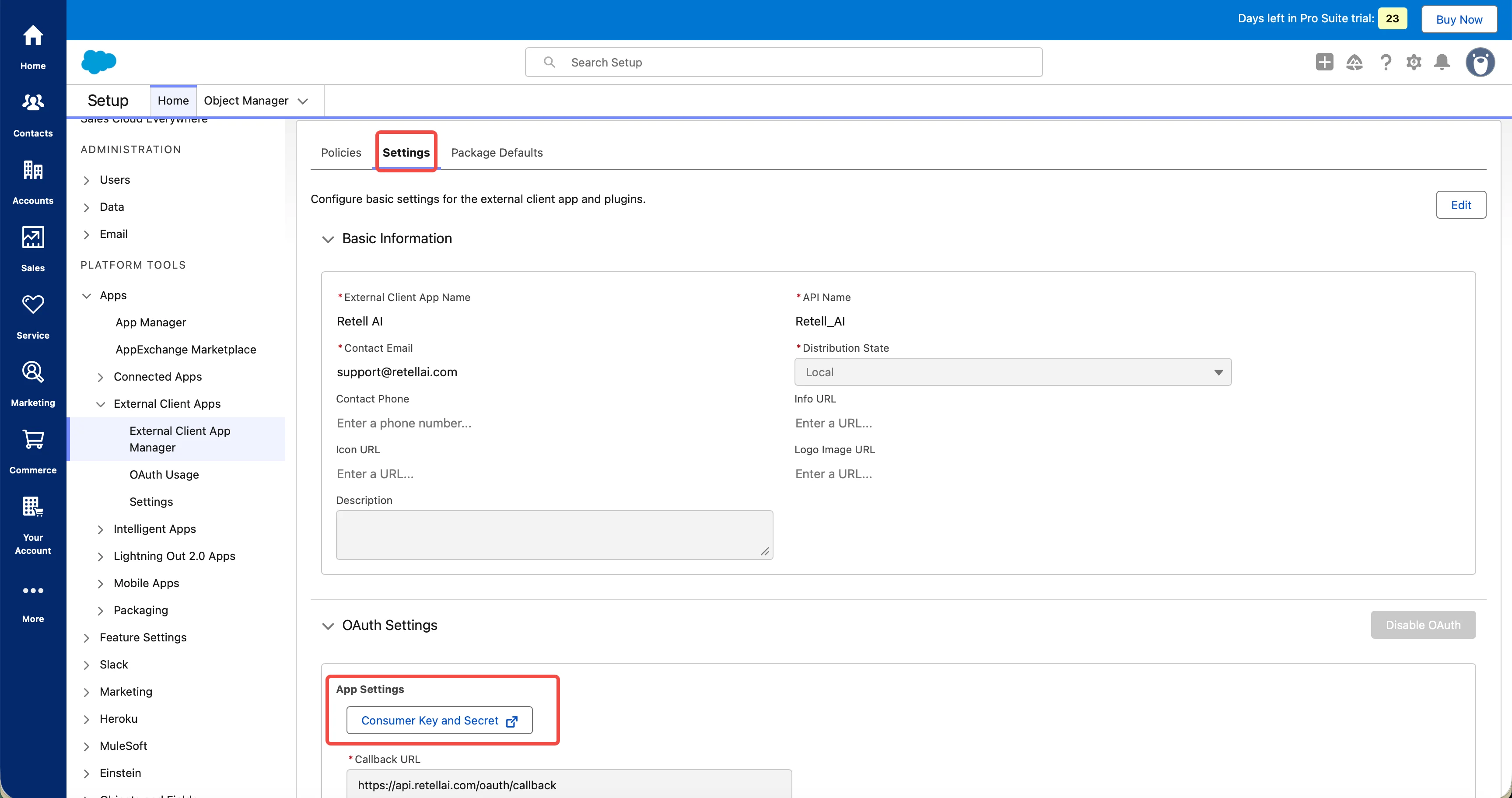Click the global actions plus icon

pyautogui.click(x=1324, y=62)
